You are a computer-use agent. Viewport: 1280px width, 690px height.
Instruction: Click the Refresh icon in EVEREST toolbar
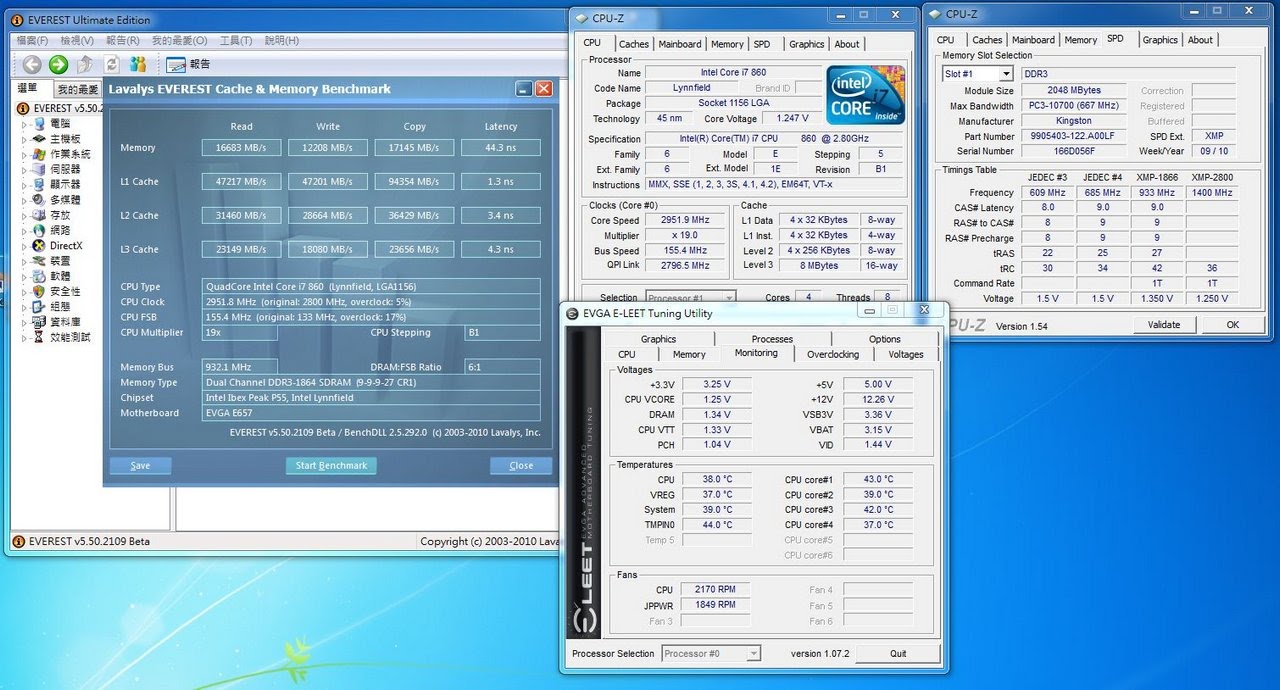[112, 64]
